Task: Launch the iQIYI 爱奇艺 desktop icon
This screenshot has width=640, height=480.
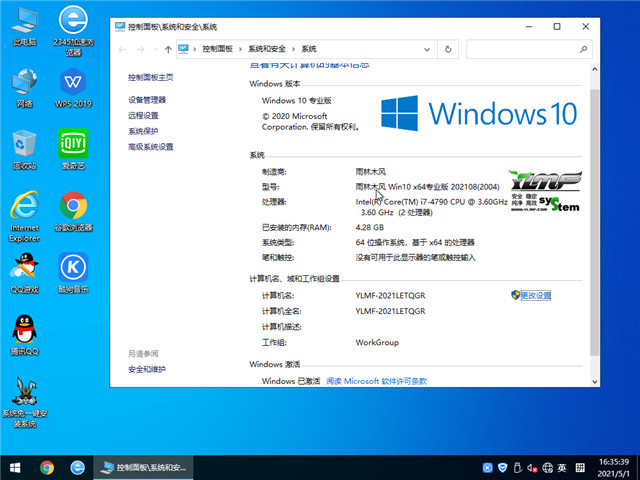Action: 73,150
